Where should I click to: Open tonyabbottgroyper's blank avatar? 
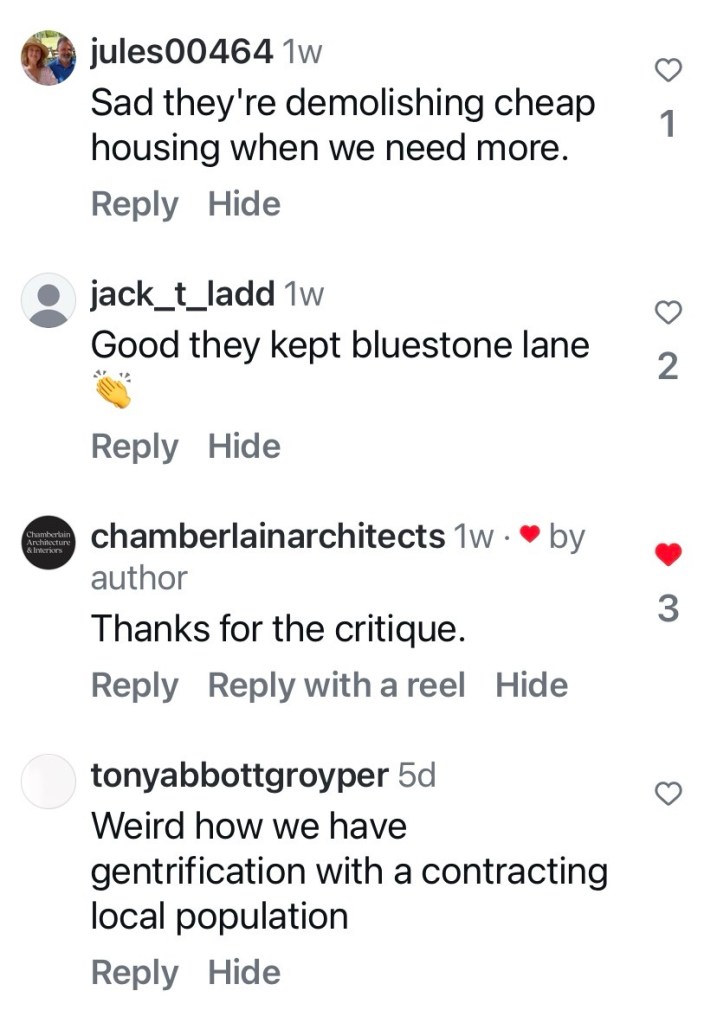(x=48, y=782)
